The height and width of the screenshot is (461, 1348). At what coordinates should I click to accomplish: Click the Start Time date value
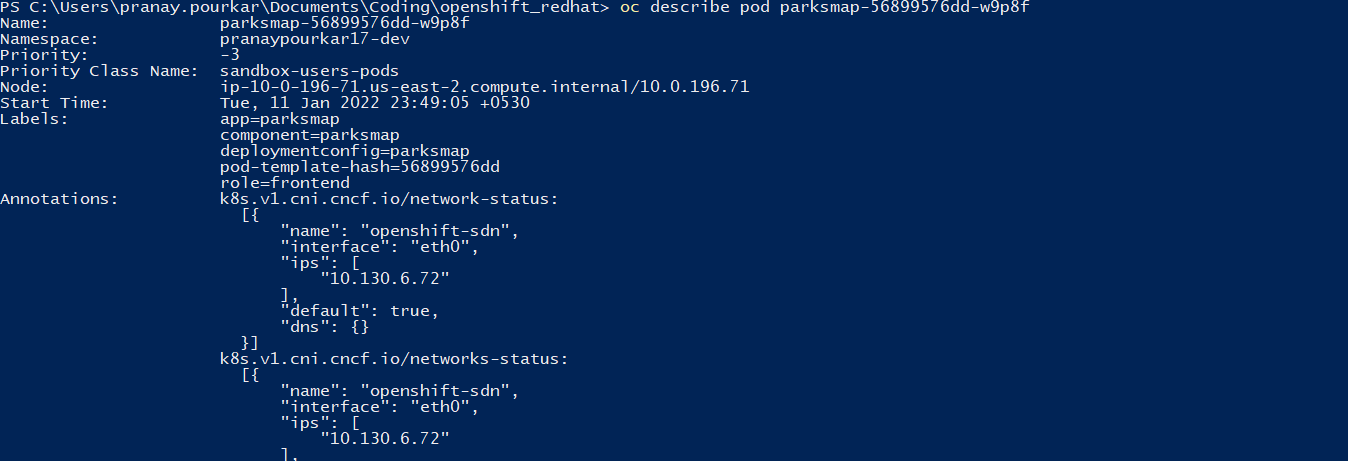point(374,103)
